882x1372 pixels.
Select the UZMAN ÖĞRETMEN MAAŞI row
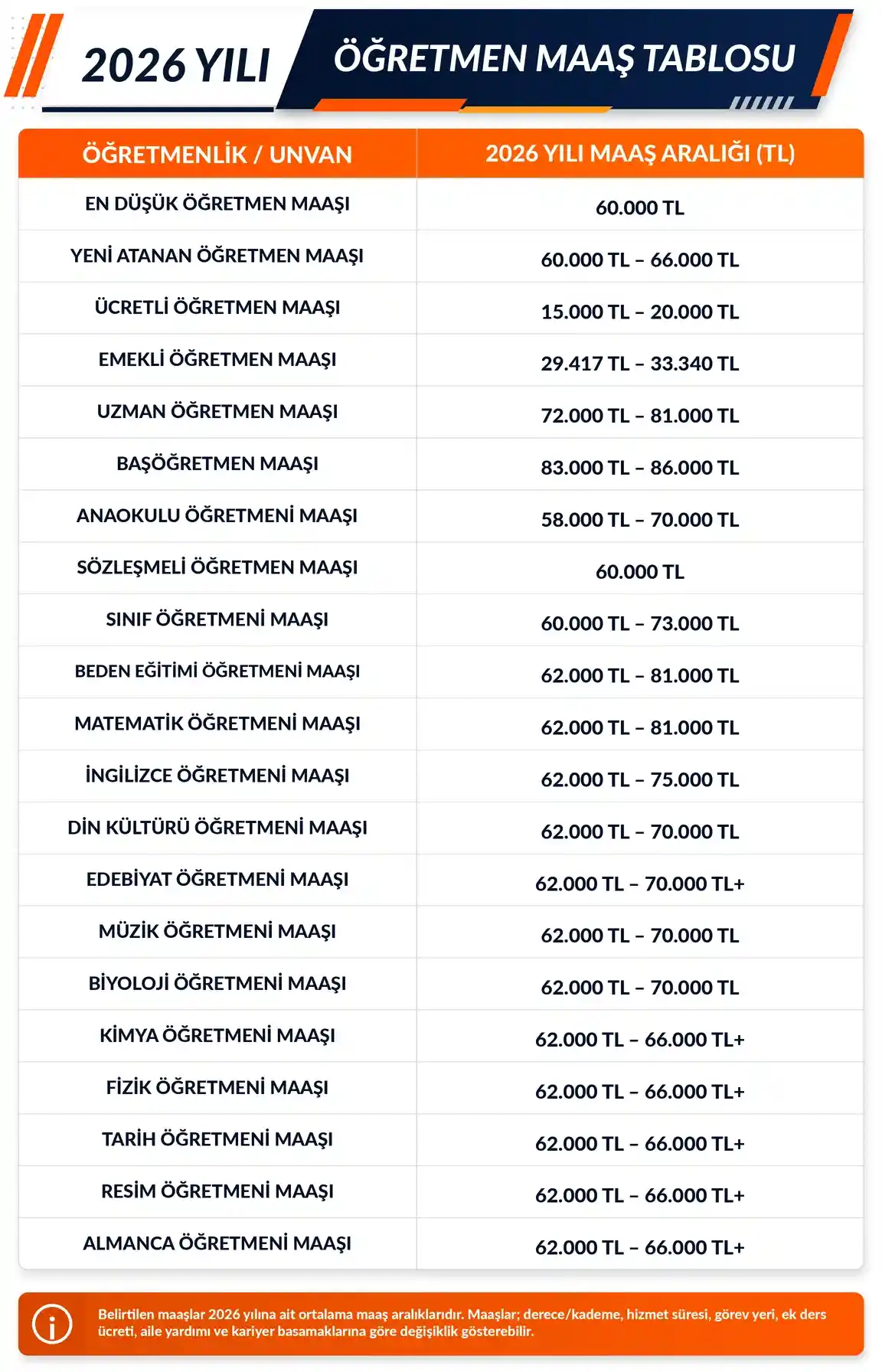click(441, 413)
